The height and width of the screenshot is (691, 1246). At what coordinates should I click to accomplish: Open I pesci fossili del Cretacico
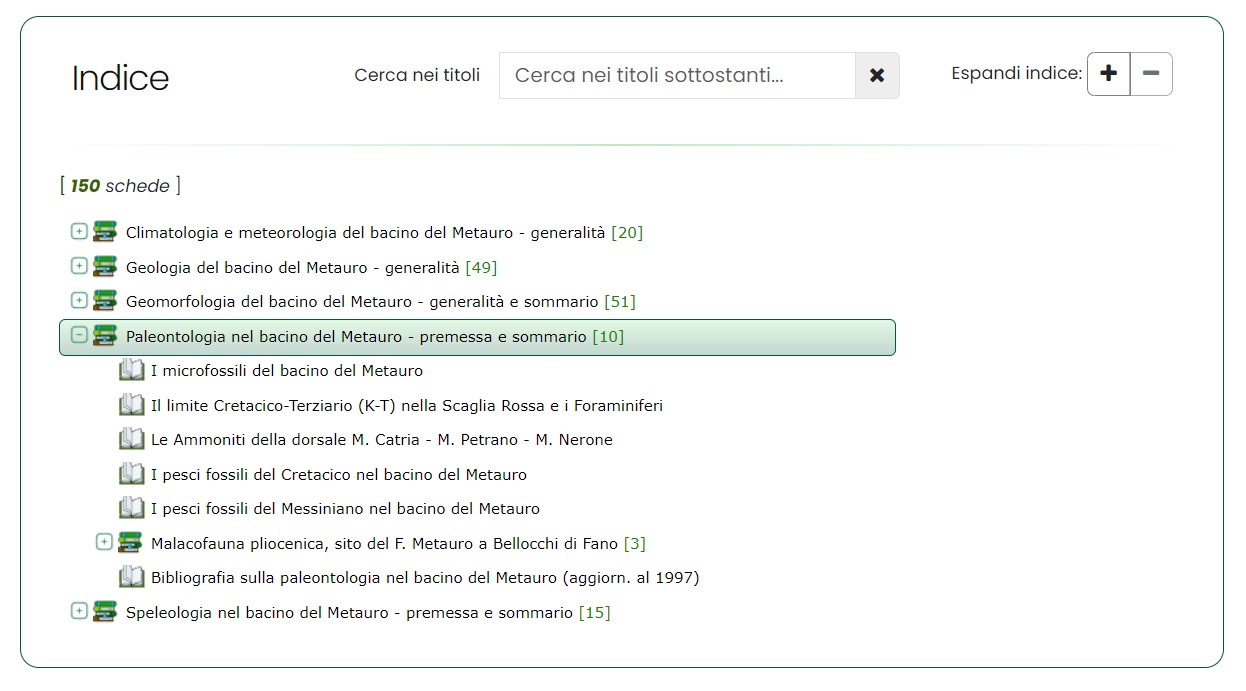(x=338, y=475)
